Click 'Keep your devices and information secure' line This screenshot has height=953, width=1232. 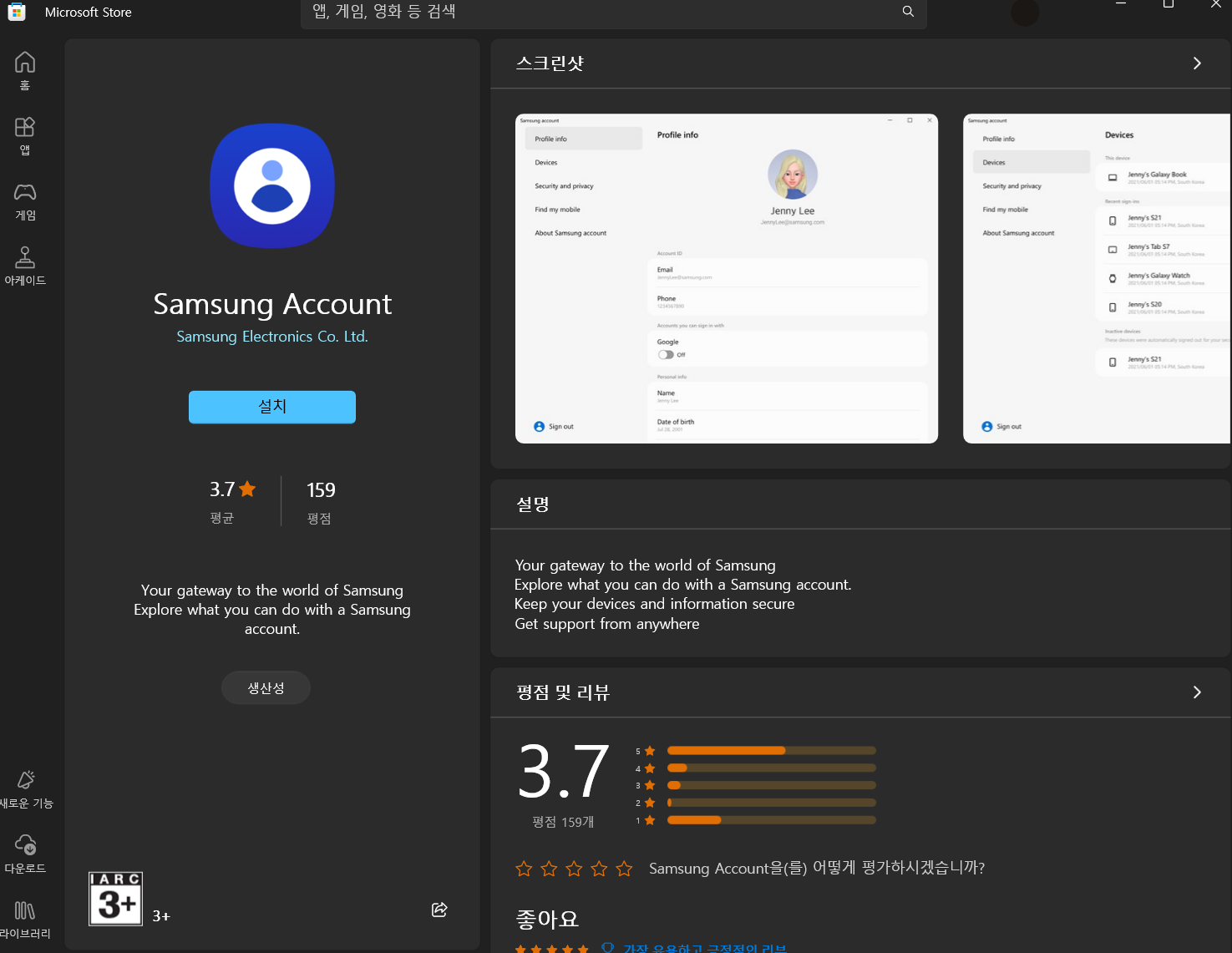655,604
